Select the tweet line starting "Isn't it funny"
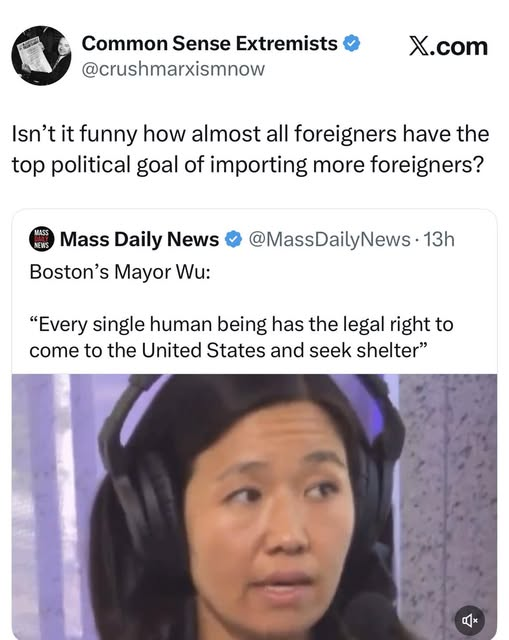 pyautogui.click(x=250, y=134)
